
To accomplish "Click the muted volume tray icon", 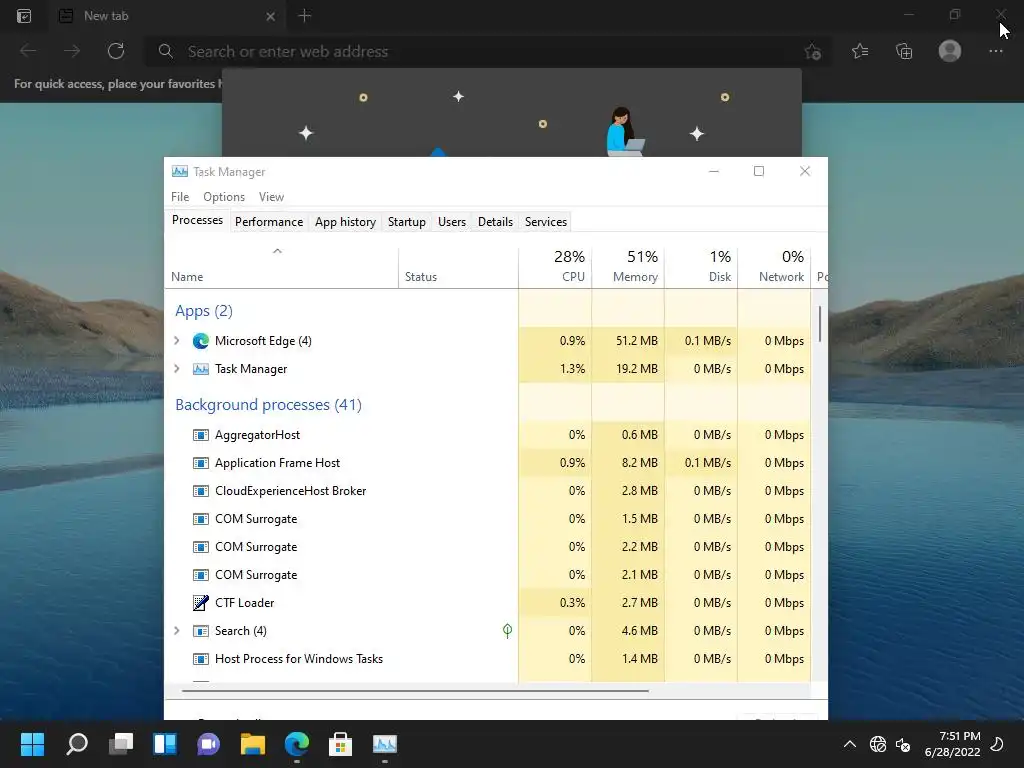I will click(903, 744).
